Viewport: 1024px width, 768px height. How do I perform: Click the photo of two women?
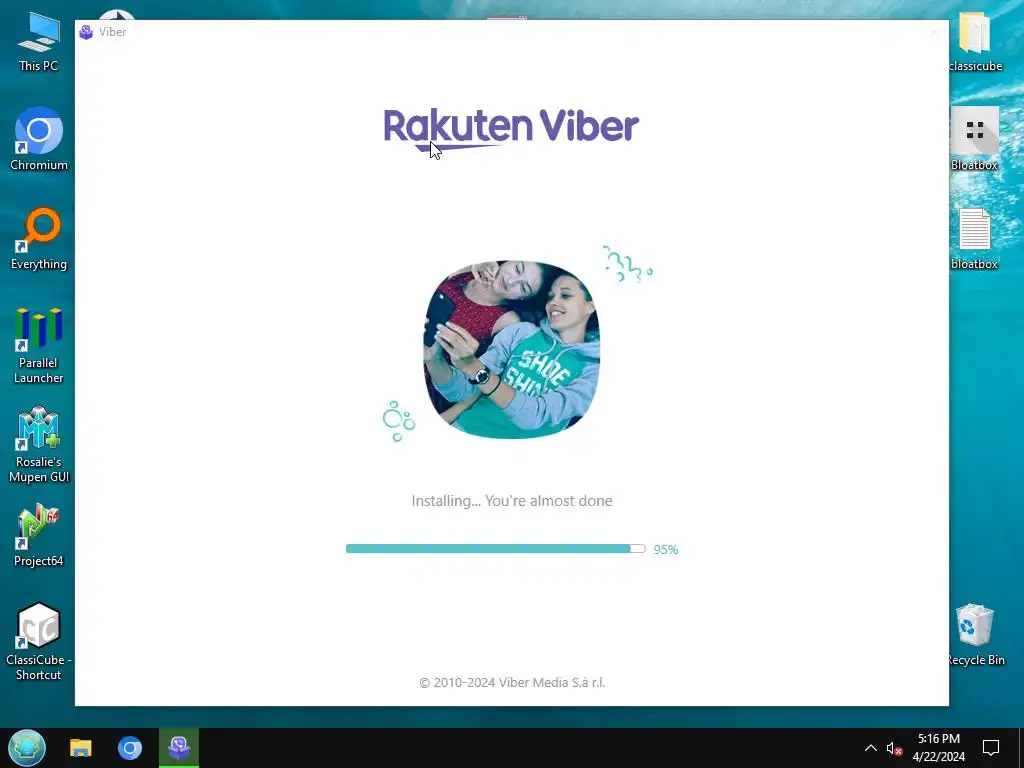511,349
